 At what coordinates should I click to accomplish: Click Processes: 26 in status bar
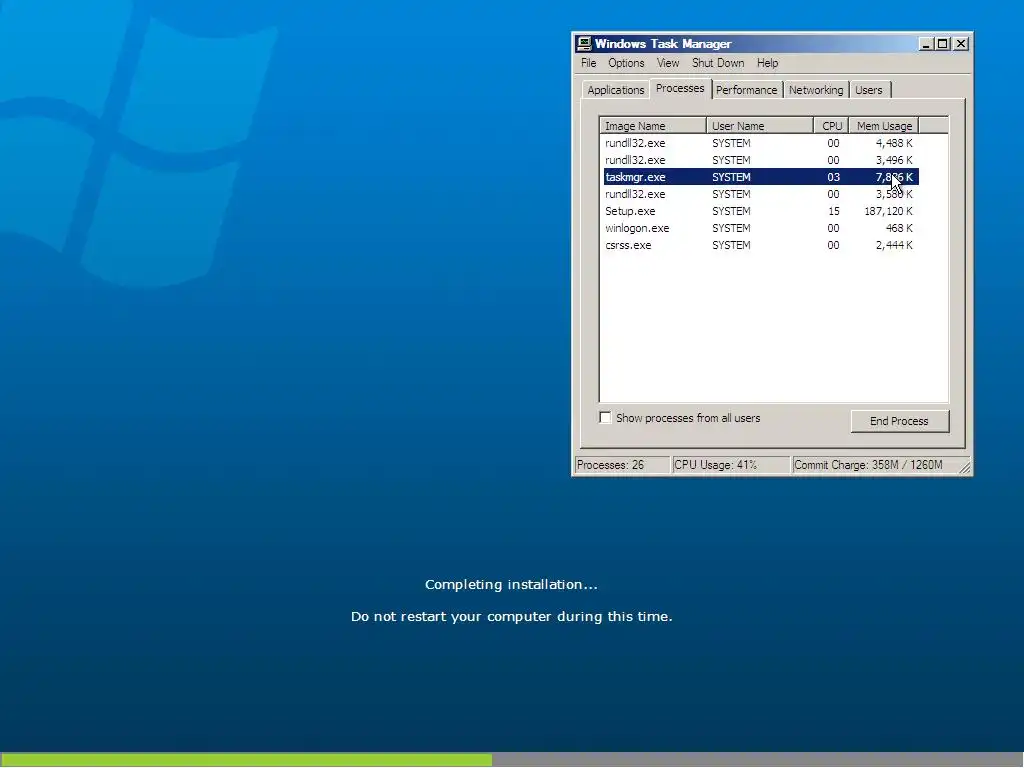pos(621,465)
